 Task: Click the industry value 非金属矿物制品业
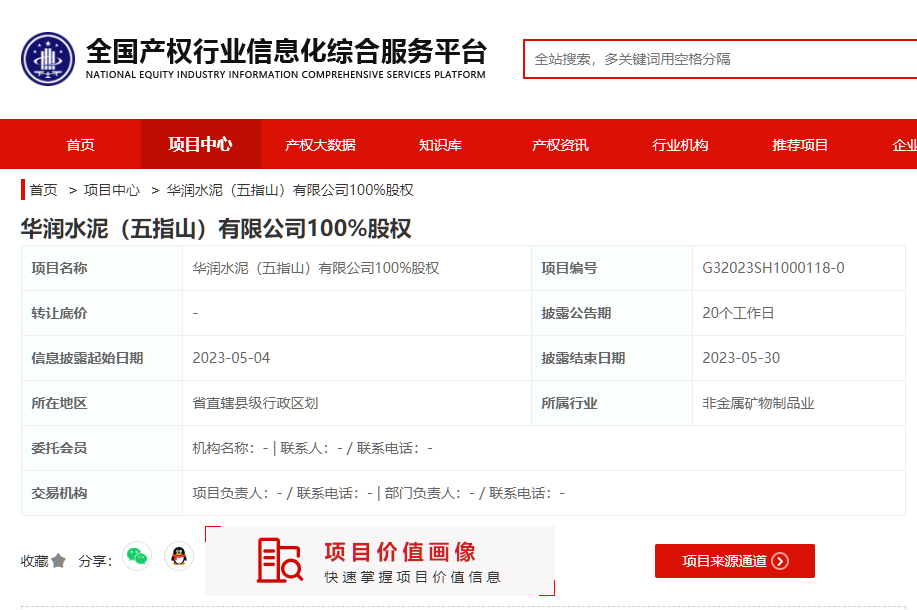(759, 403)
